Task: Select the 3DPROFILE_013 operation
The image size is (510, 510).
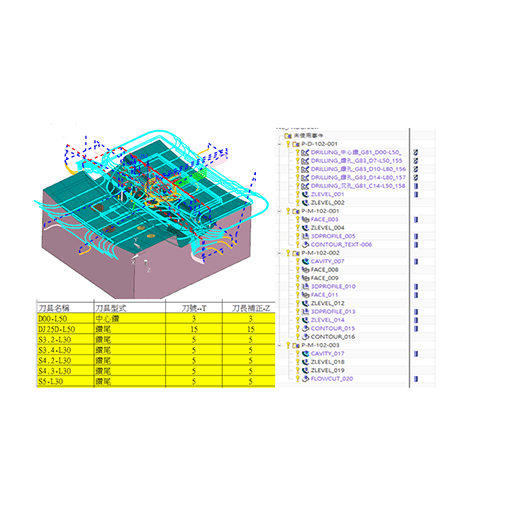Action: pos(333,312)
